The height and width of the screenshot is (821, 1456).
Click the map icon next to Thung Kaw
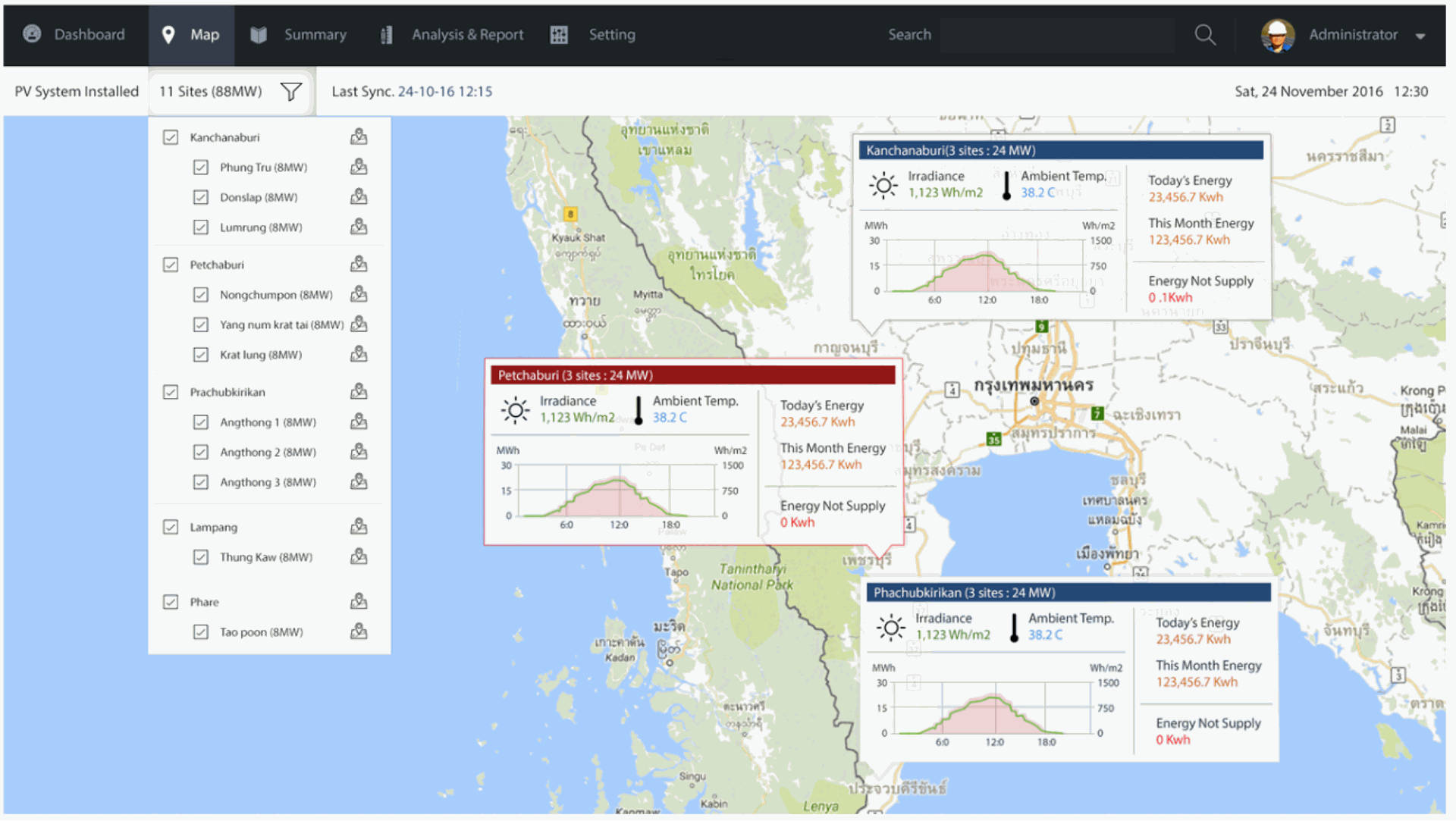click(x=359, y=556)
